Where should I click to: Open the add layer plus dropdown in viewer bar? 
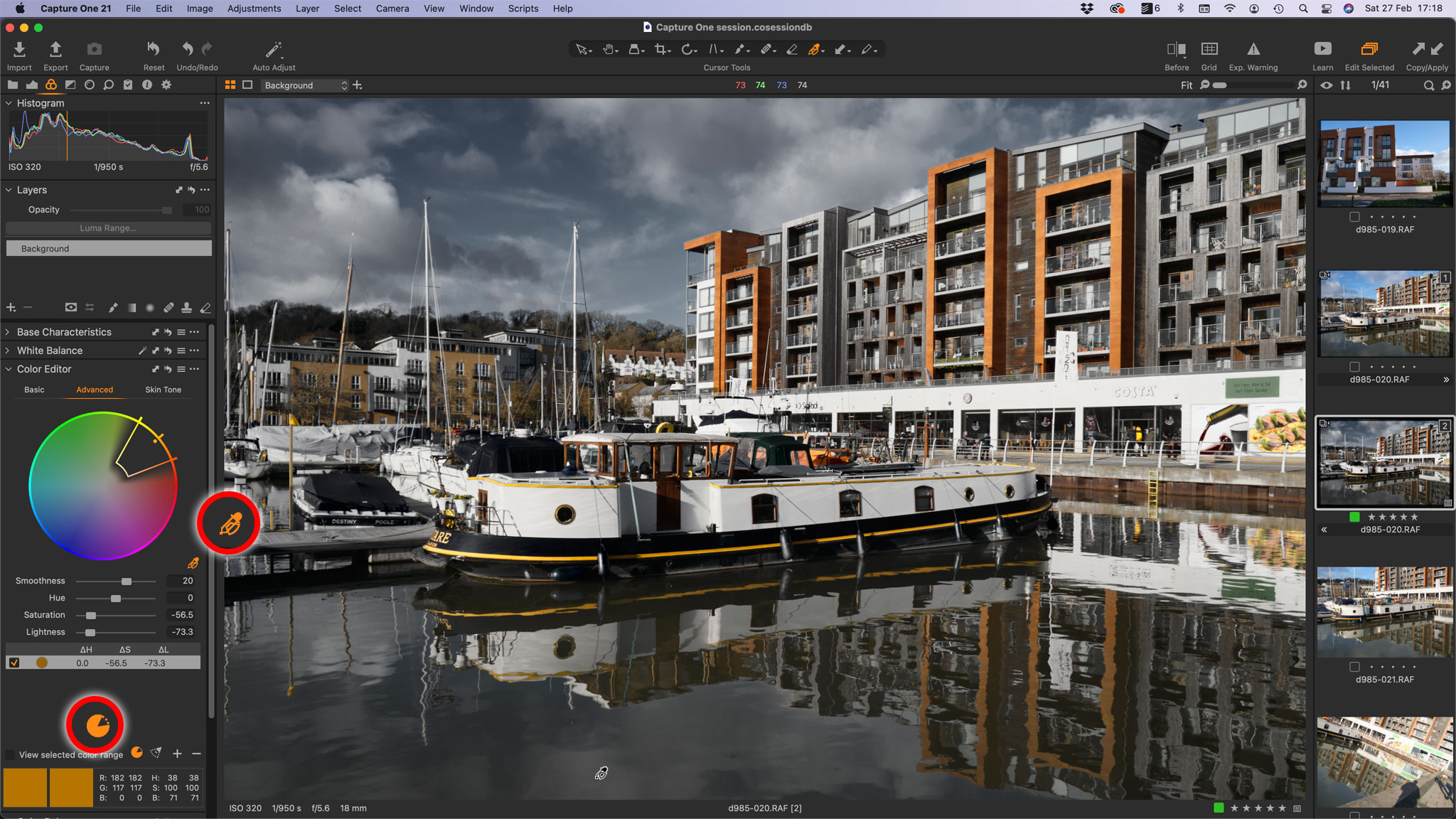358,85
